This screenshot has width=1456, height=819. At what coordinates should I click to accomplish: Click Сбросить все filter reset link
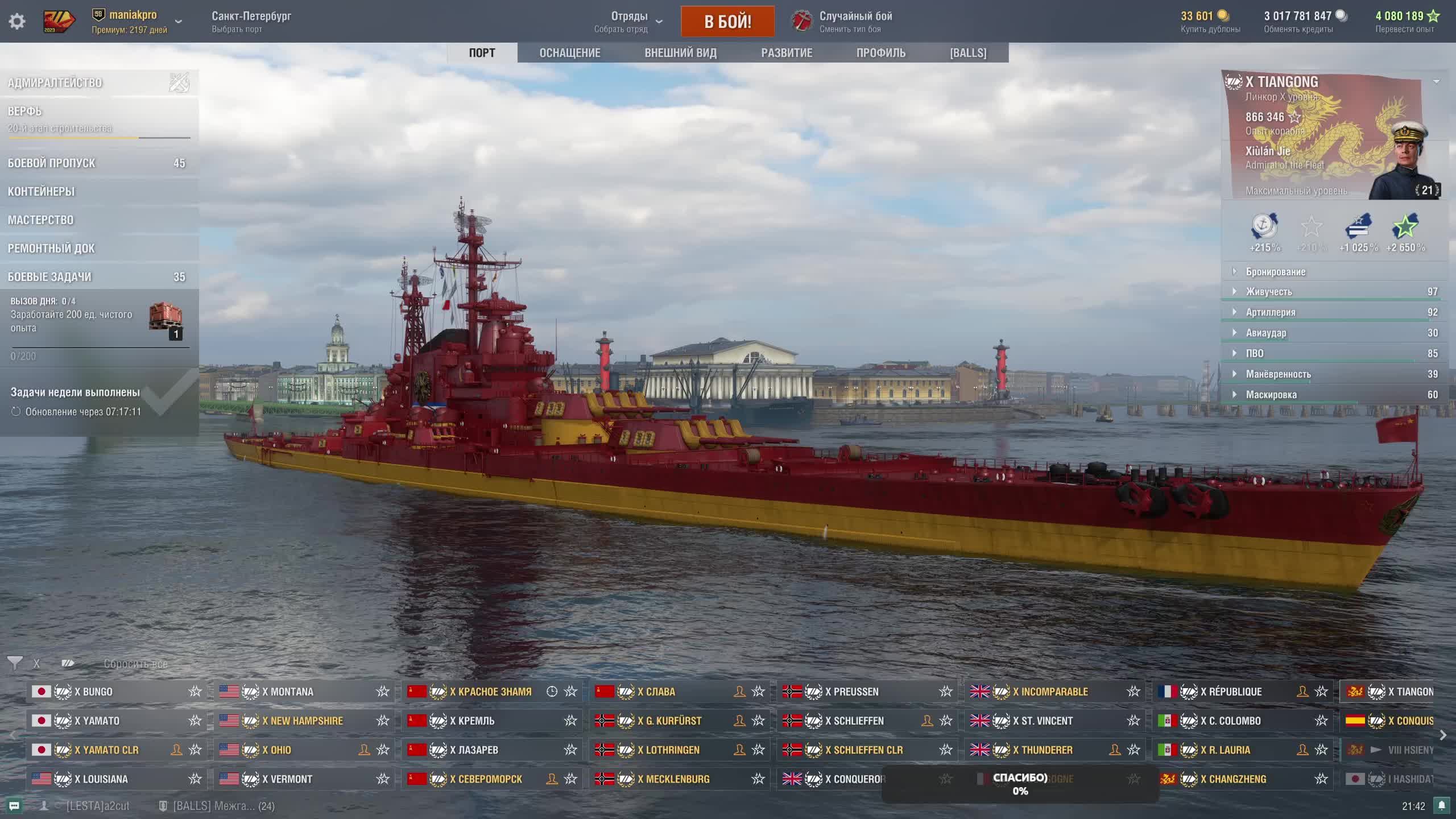pyautogui.click(x=135, y=664)
